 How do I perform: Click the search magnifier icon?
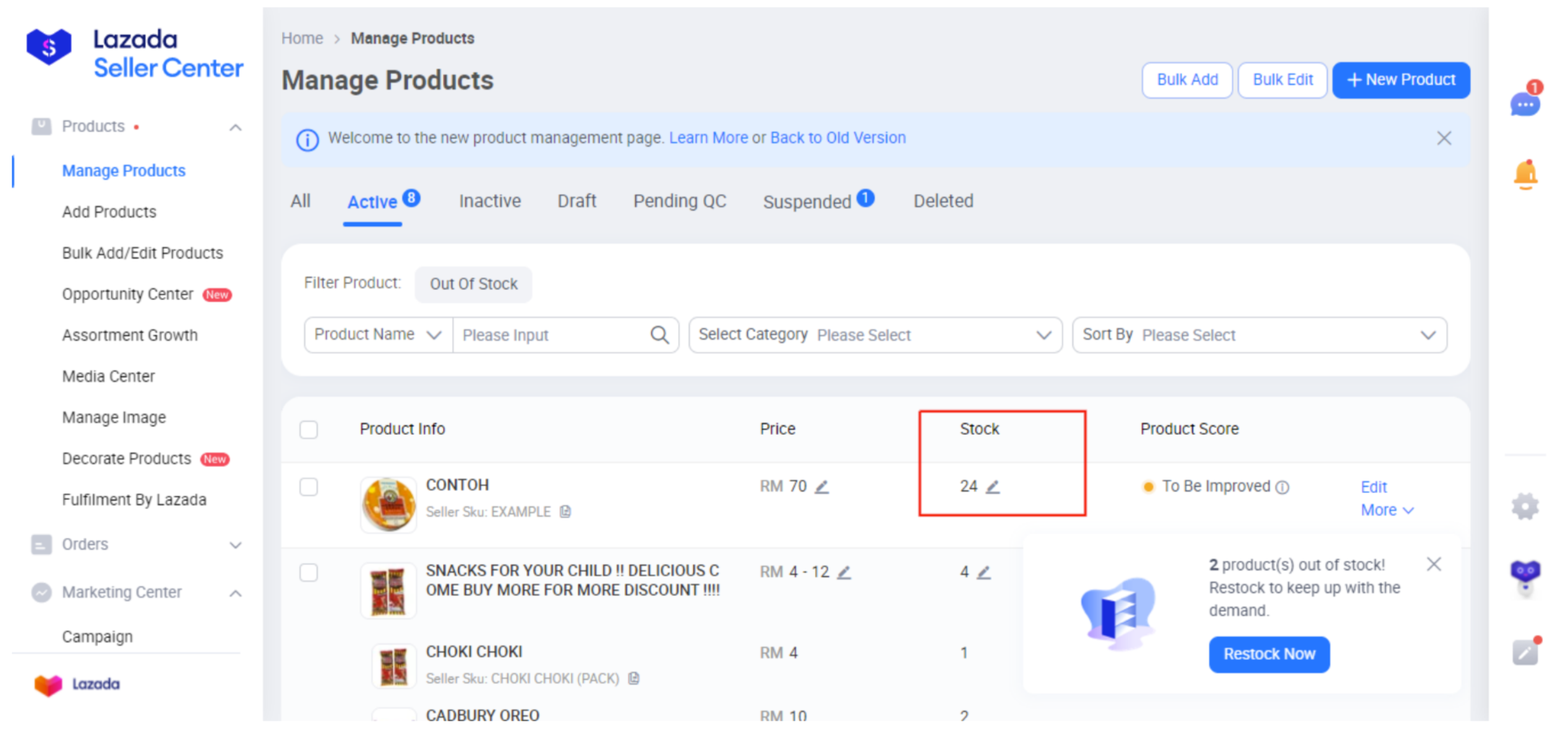[x=659, y=335]
